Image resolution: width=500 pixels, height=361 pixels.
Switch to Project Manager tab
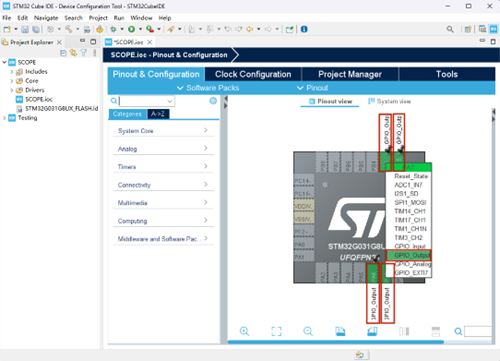pyautogui.click(x=350, y=74)
